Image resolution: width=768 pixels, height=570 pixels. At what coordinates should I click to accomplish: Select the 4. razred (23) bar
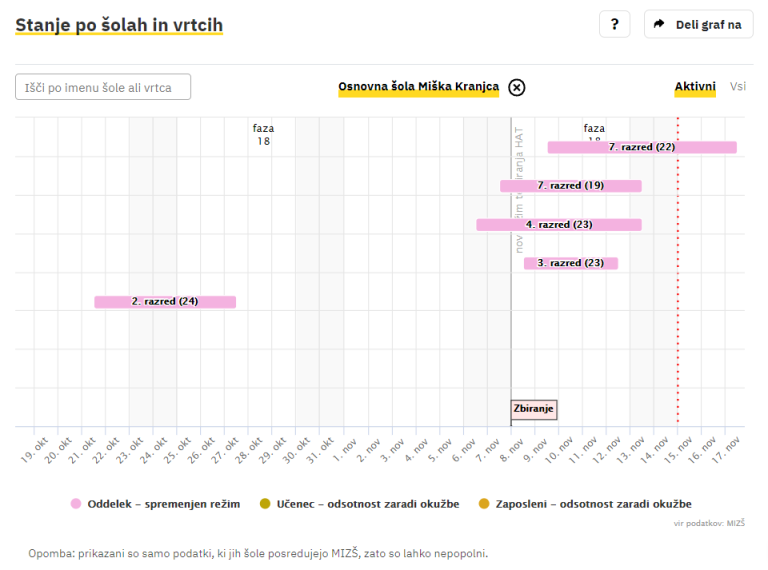558,225
